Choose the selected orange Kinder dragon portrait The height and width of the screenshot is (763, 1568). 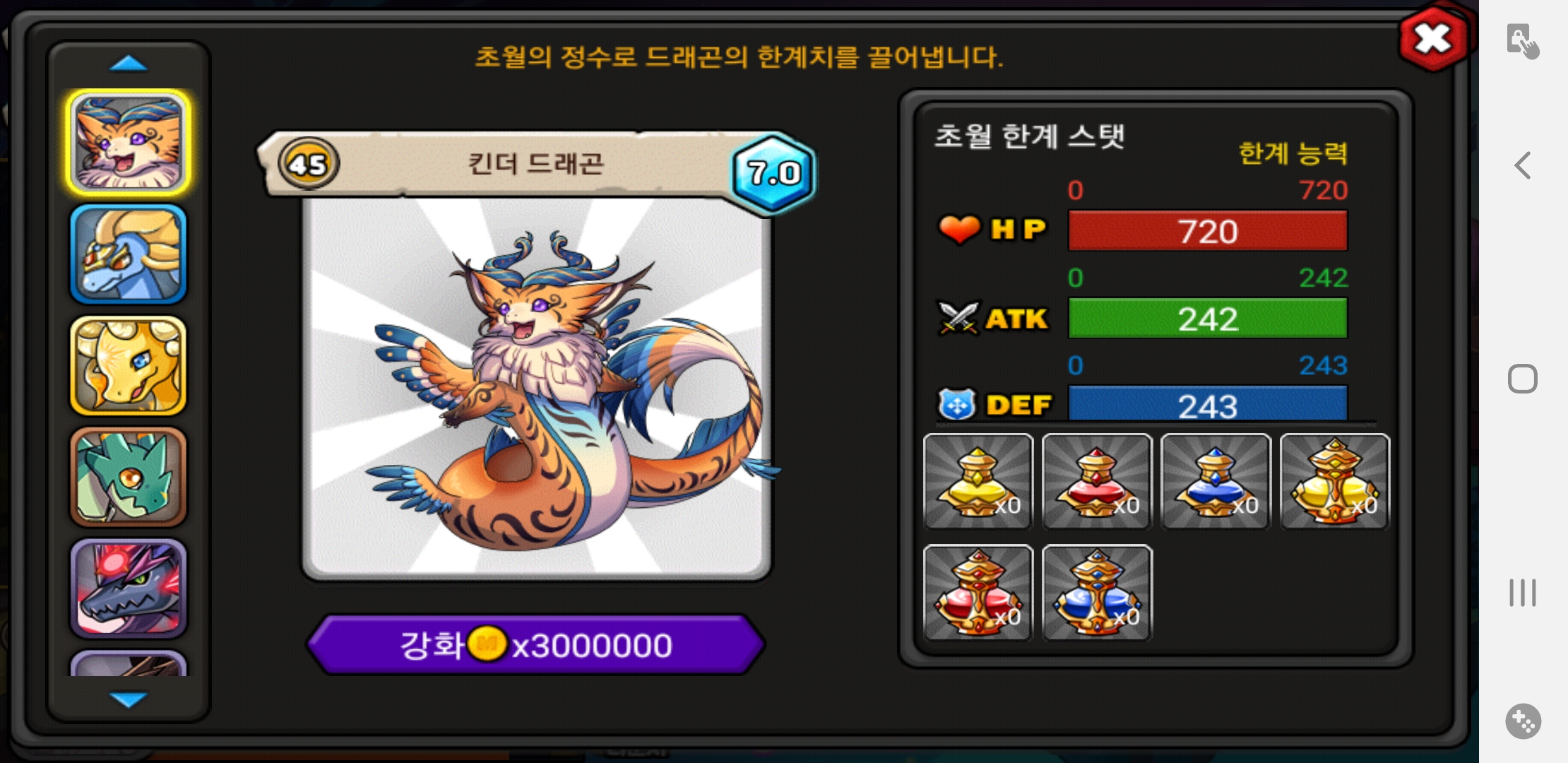point(128,143)
